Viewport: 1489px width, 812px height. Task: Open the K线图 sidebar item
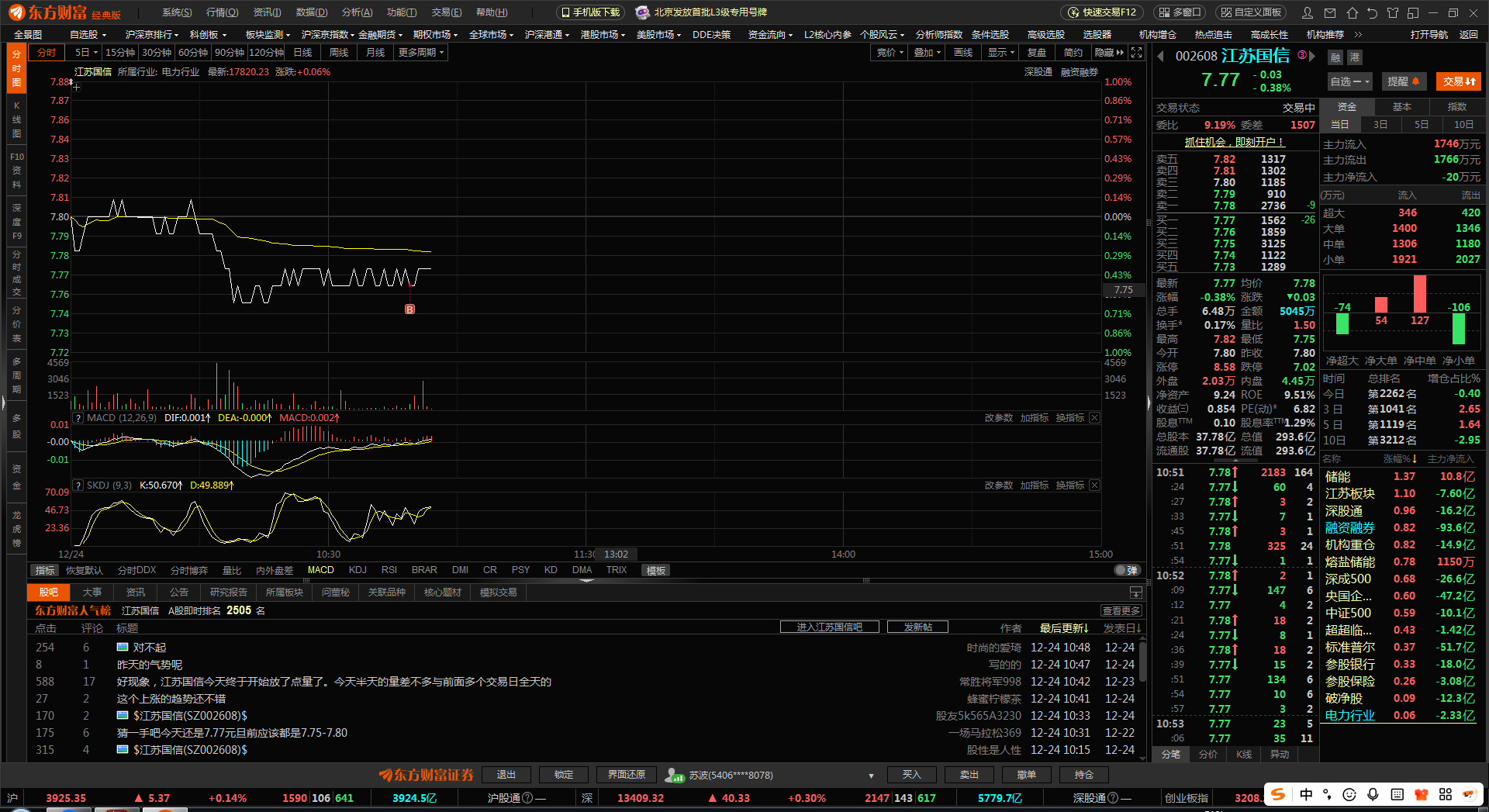coord(16,119)
